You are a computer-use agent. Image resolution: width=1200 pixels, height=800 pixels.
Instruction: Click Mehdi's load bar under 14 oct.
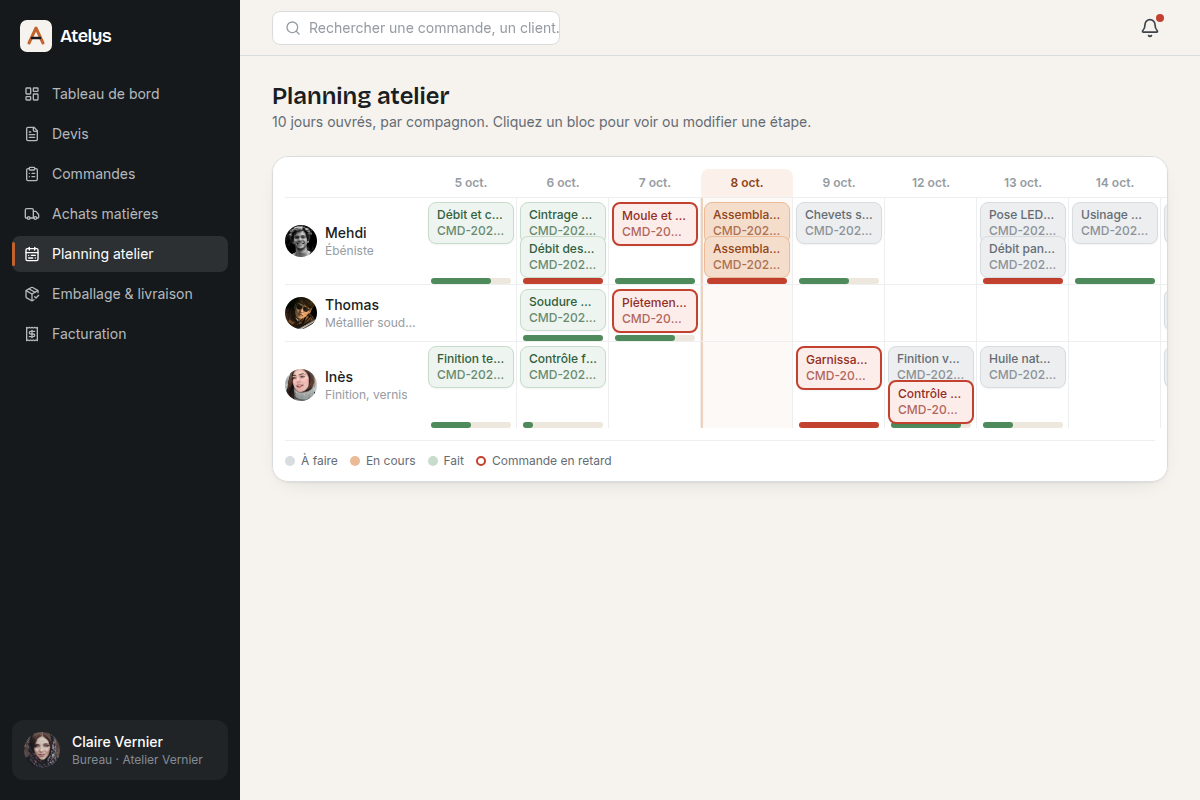point(1115,281)
